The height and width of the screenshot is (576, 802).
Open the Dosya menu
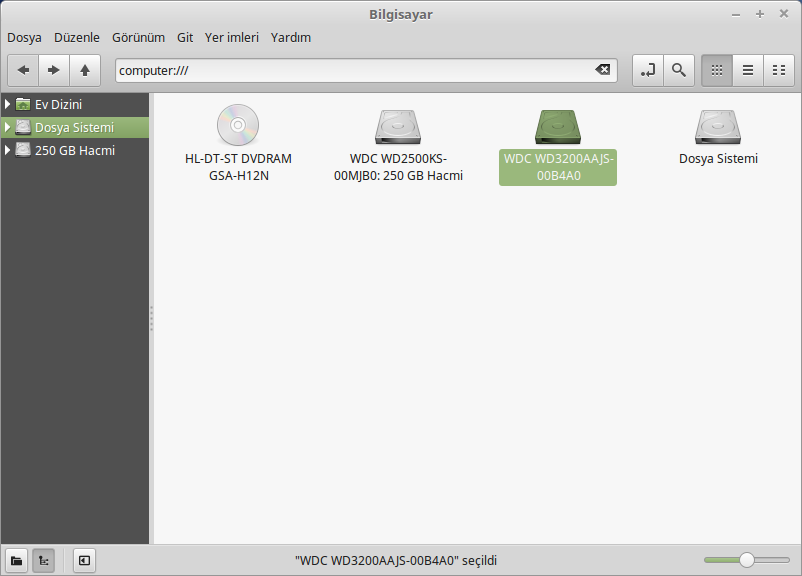point(24,37)
